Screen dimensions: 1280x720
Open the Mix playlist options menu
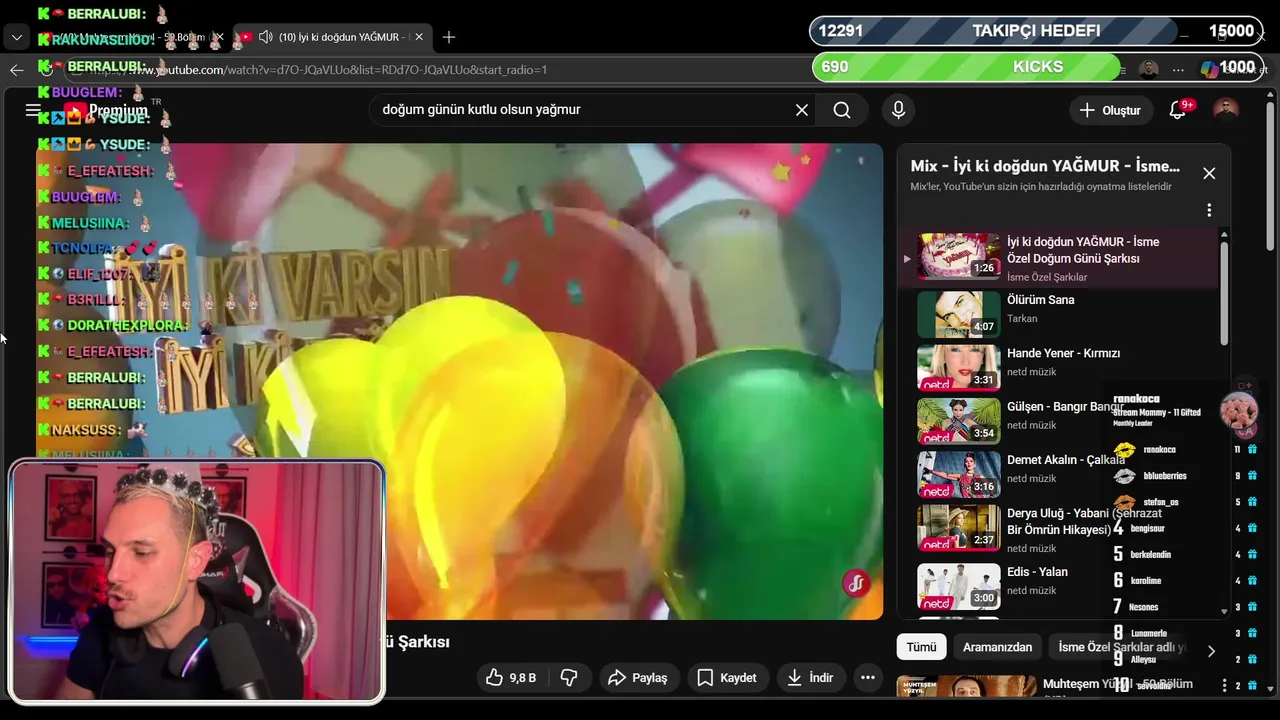coord(1209,210)
